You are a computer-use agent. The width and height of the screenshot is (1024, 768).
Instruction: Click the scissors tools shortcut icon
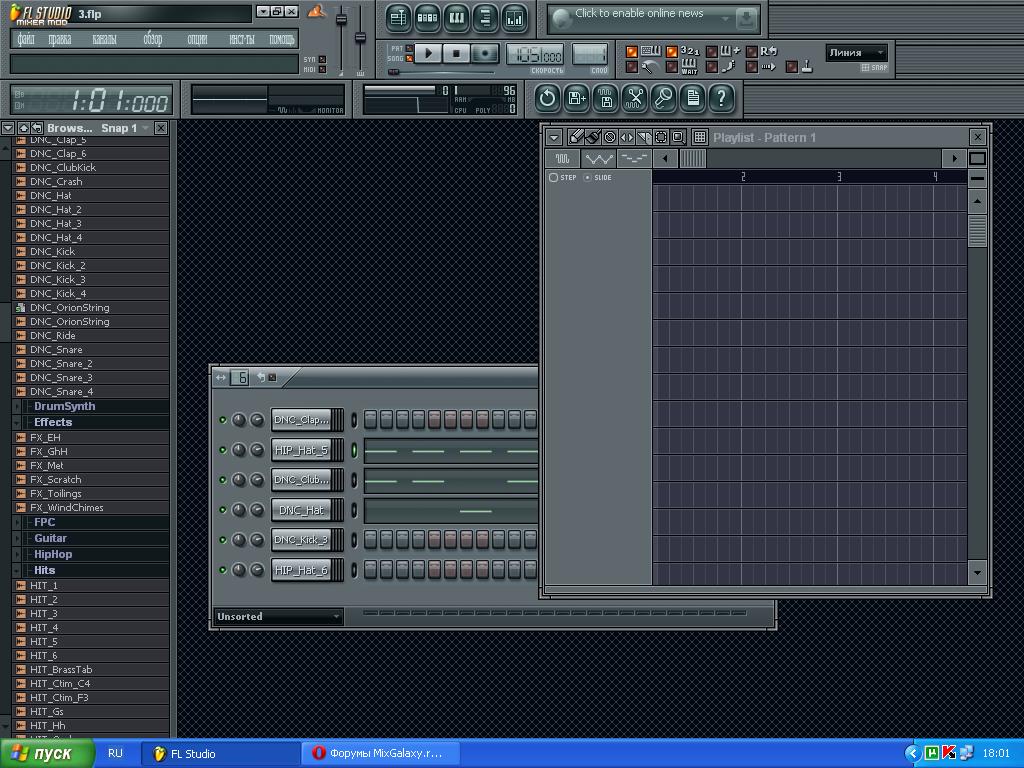634,98
